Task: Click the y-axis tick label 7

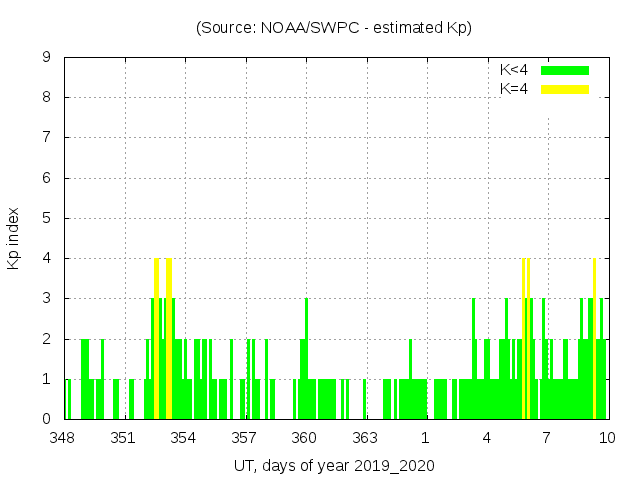Action: (x=47, y=138)
